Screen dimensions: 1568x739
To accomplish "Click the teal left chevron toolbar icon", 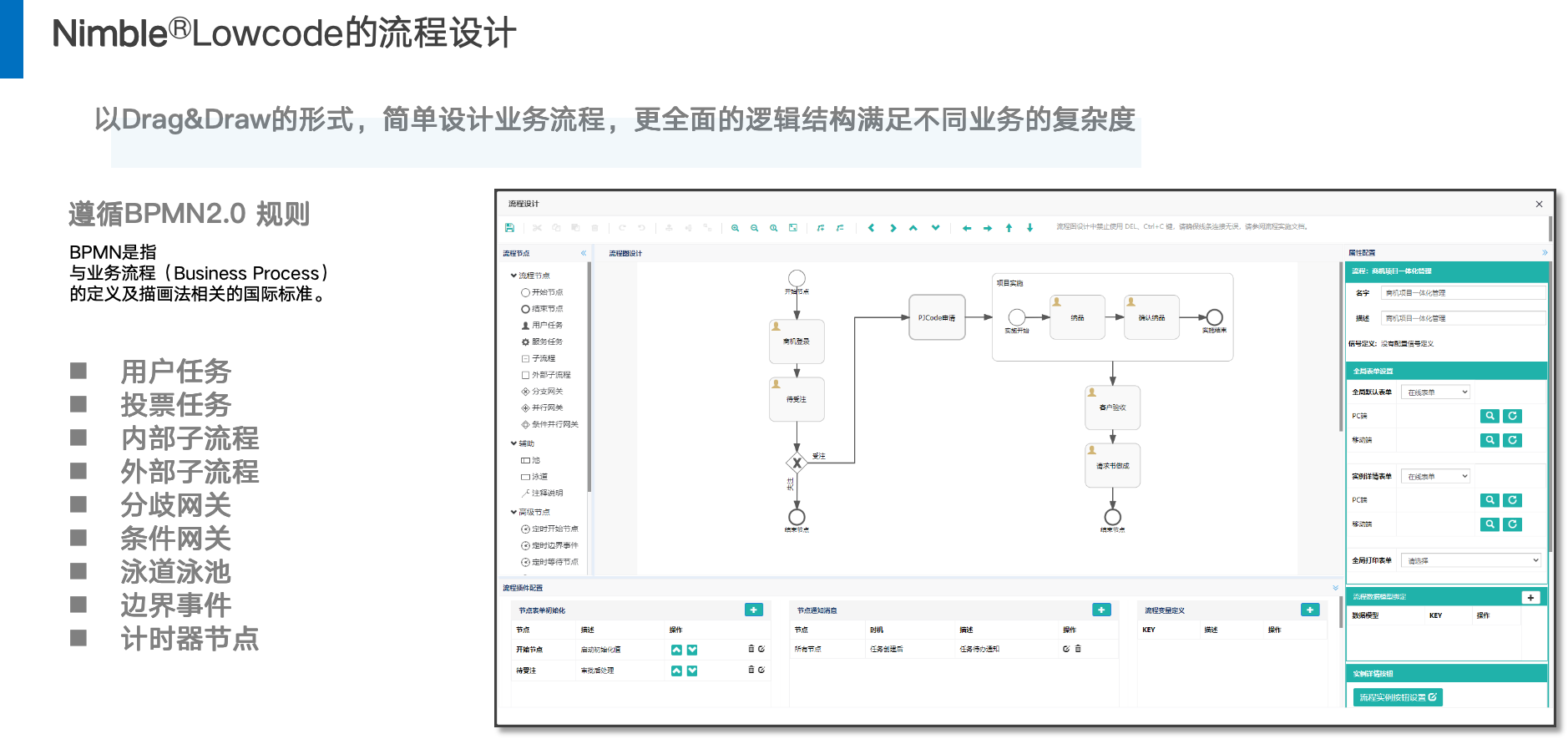I will pos(871,228).
